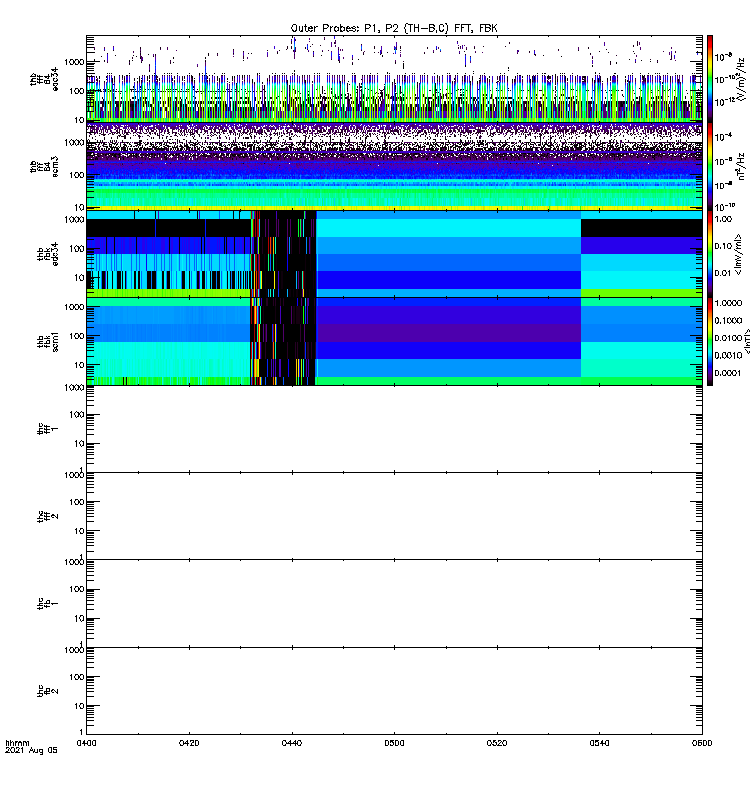
Task: Select the 0420 time axis label
Action: click(189, 743)
